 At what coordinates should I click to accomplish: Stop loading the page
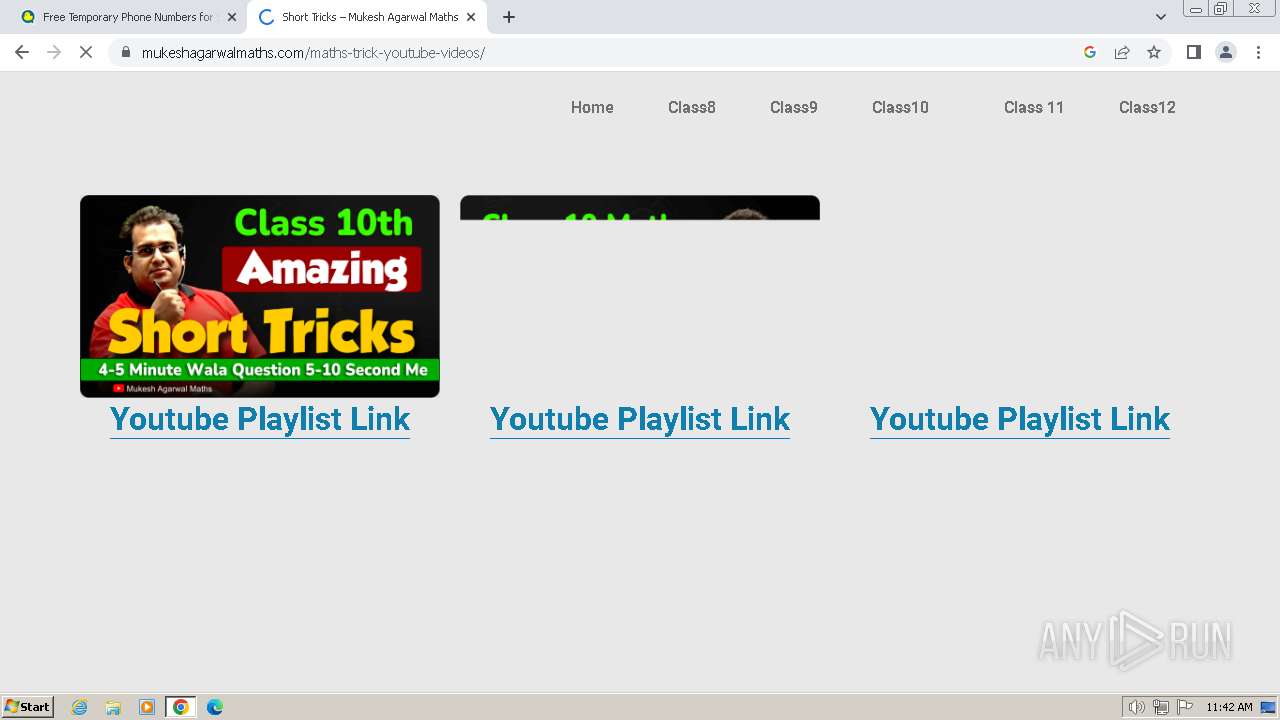point(86,52)
